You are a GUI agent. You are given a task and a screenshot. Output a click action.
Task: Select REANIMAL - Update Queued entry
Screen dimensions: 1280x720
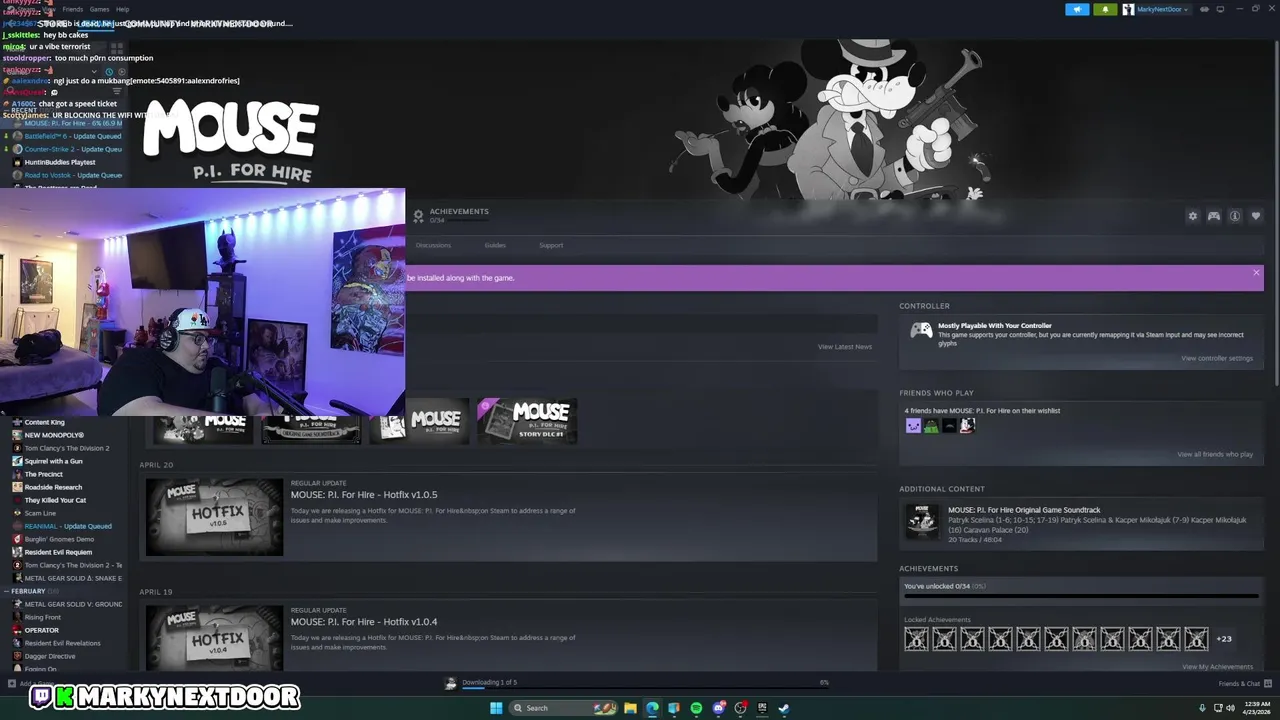pyautogui.click(x=68, y=526)
